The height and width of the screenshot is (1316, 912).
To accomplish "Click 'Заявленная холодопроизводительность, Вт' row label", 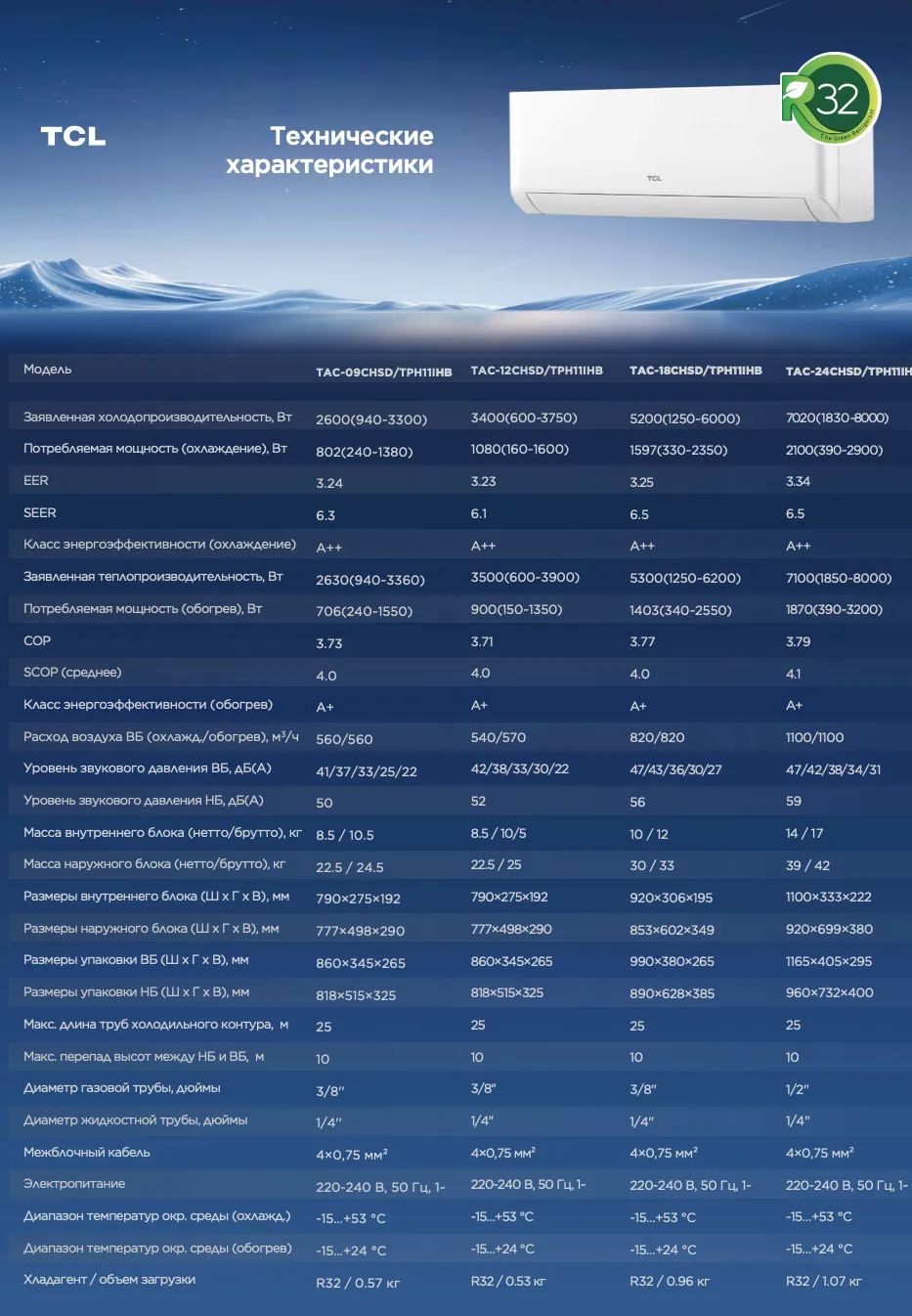I will [x=157, y=417].
